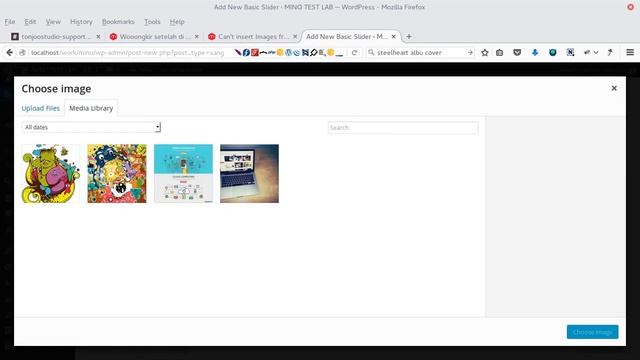This screenshot has width=640, height=360.
Task: Expand the extension dropdown chevron in toolbar
Action: [596, 52]
